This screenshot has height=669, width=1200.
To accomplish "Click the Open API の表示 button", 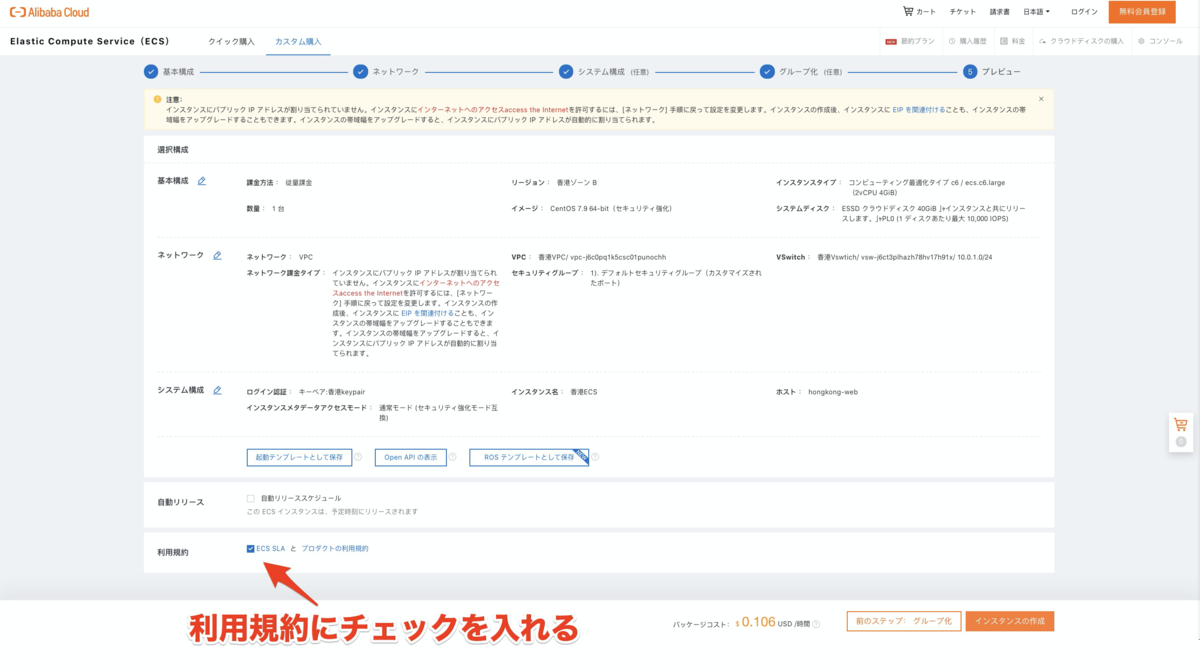I will pyautogui.click(x=411, y=457).
